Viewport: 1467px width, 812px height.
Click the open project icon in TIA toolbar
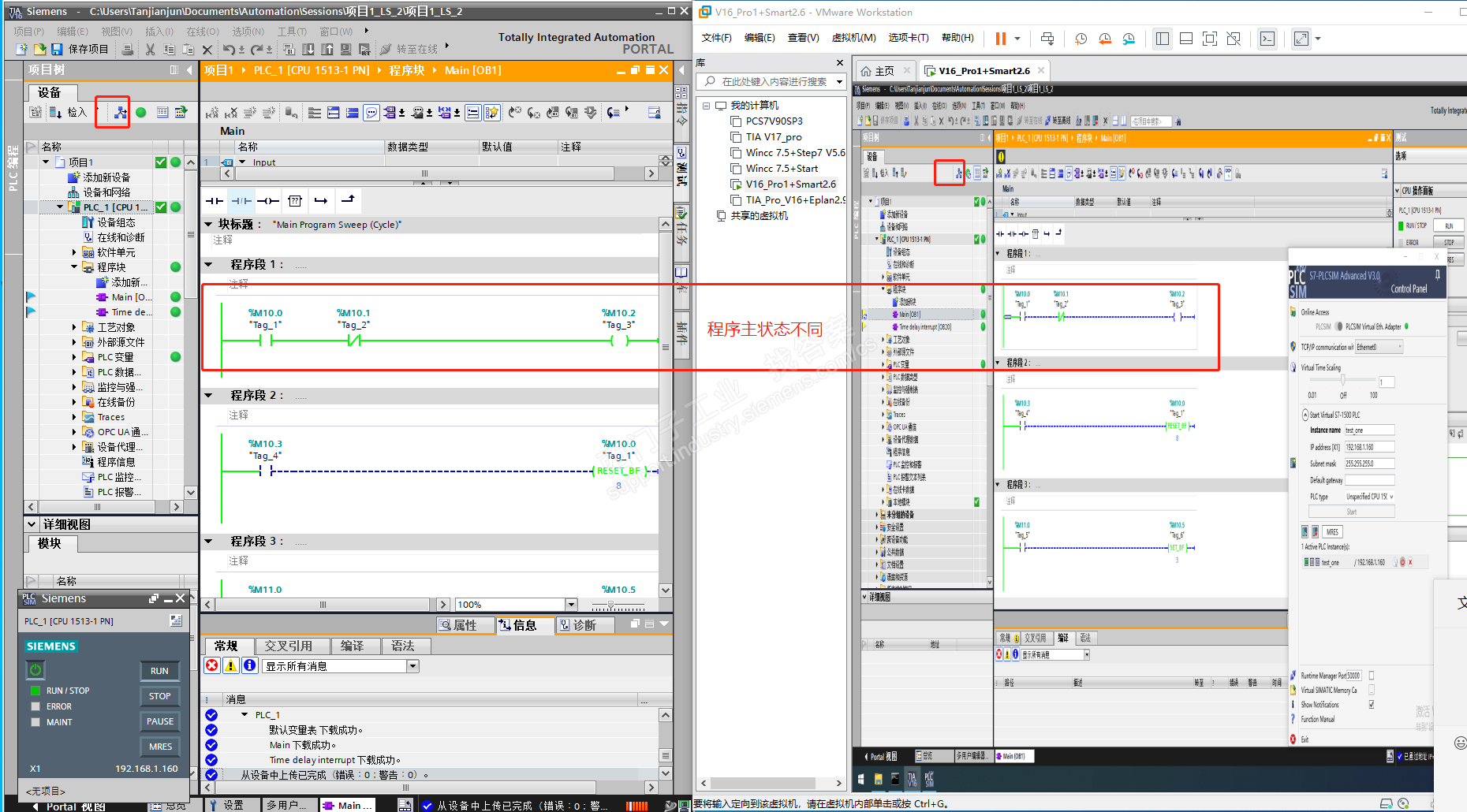point(39,49)
